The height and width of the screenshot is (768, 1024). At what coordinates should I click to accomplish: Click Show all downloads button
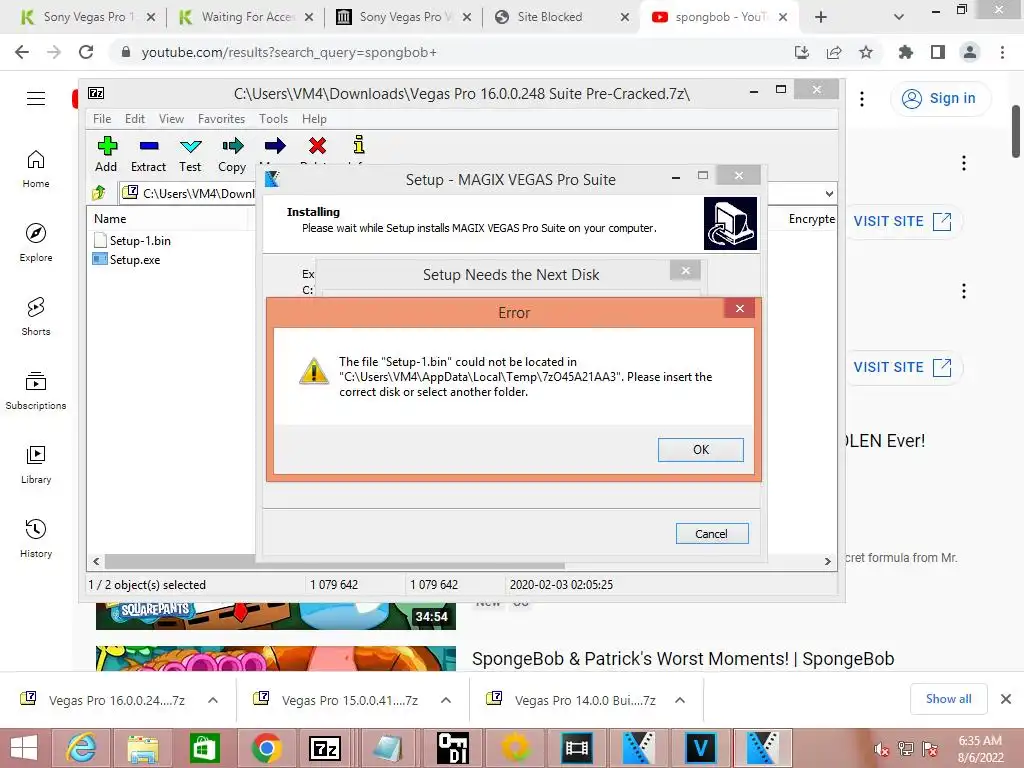pos(948,699)
